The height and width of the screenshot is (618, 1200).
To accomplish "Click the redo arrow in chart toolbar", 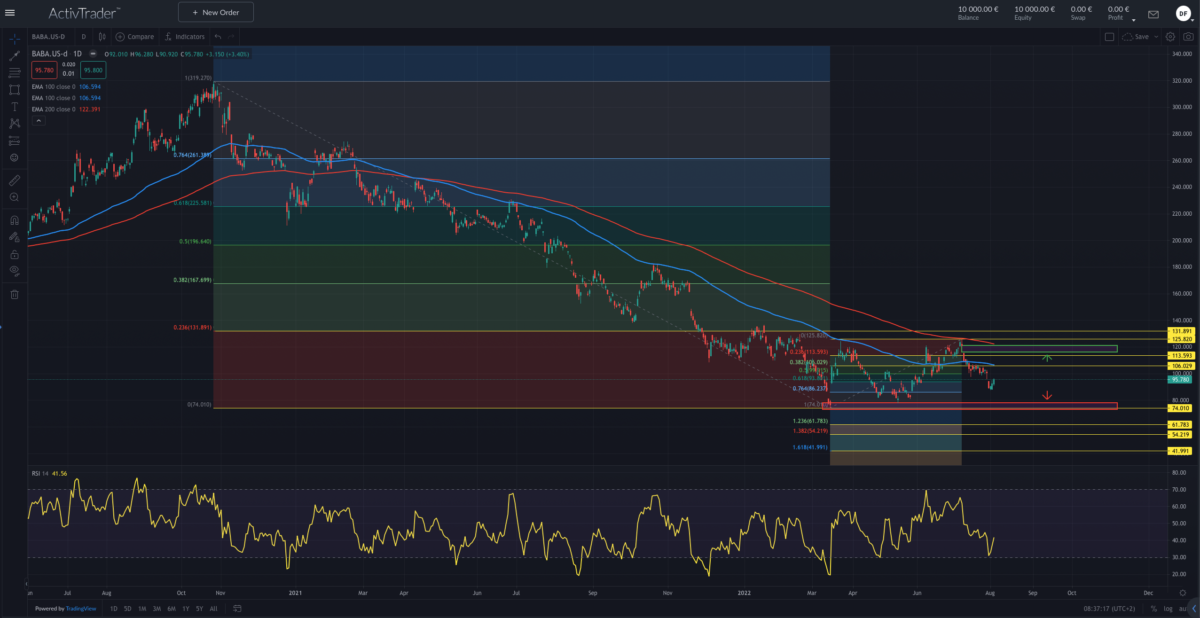I will click(232, 37).
